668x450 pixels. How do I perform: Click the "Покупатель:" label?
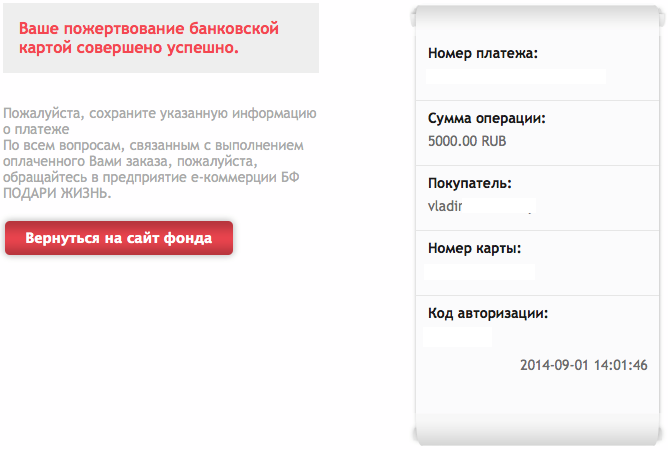pos(469,184)
